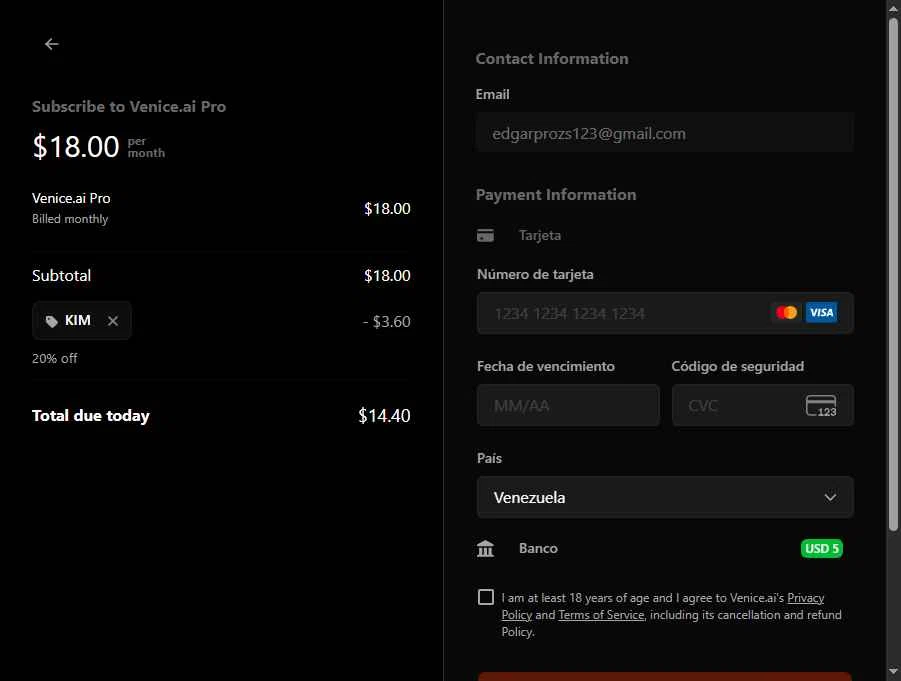Click the chevron on Venezuela selector
Screen dimensions: 901x681
[x=830, y=497]
